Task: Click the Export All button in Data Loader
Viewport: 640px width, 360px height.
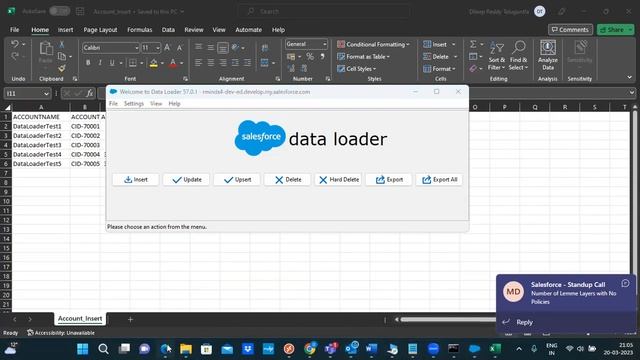Action: [439, 180]
